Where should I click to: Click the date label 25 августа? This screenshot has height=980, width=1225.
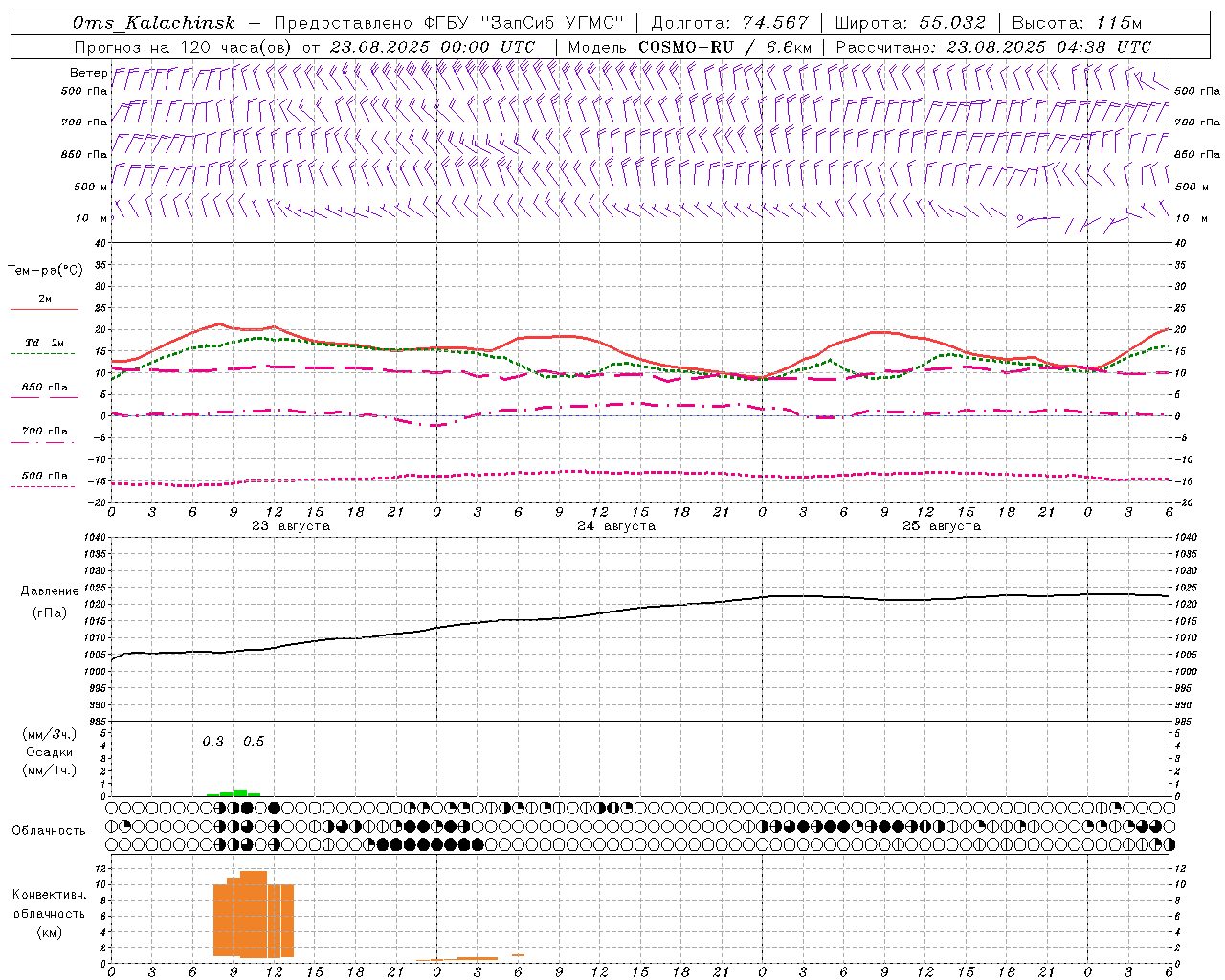(x=942, y=526)
